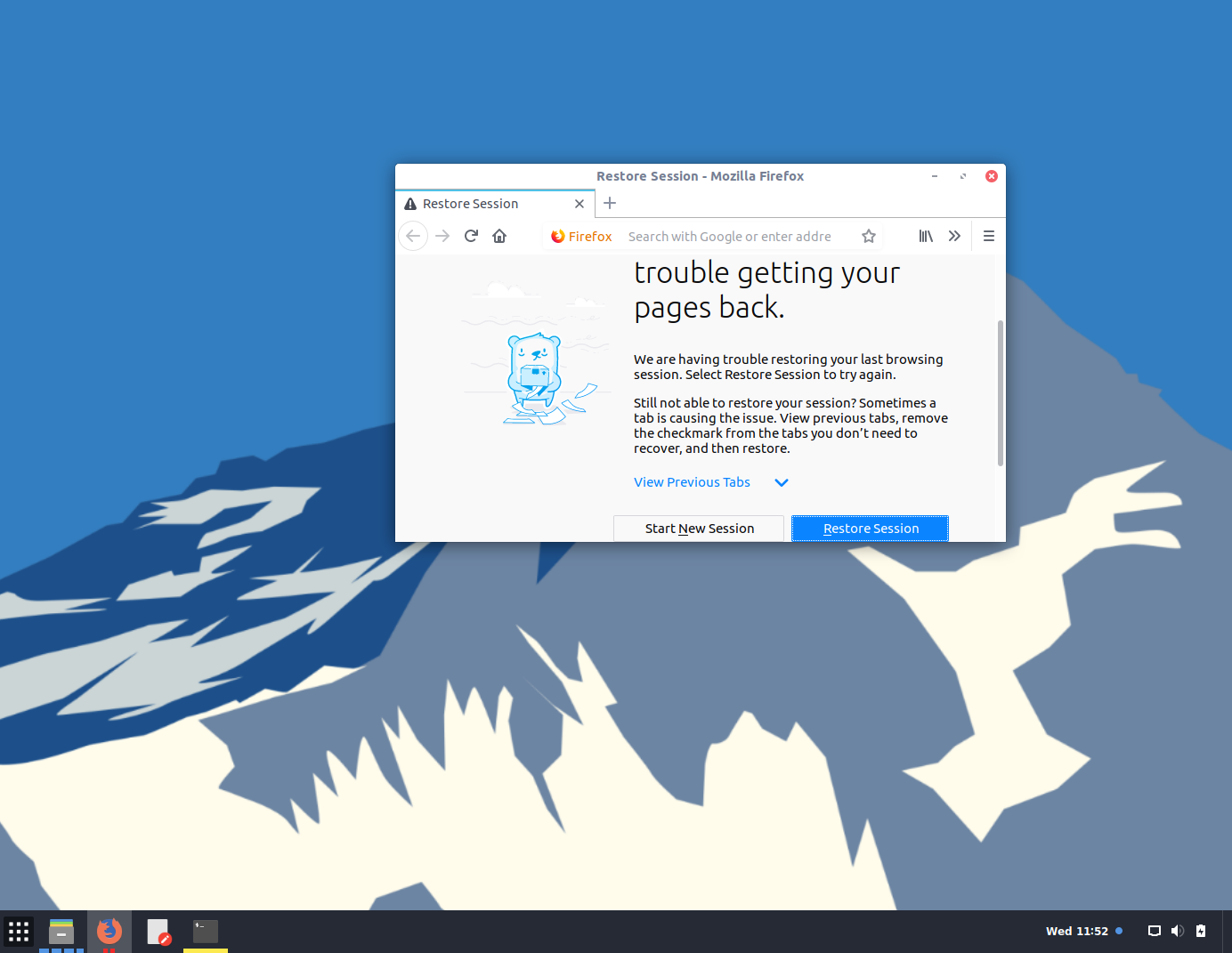Expand the View Previous Tabs chevron

tap(782, 482)
